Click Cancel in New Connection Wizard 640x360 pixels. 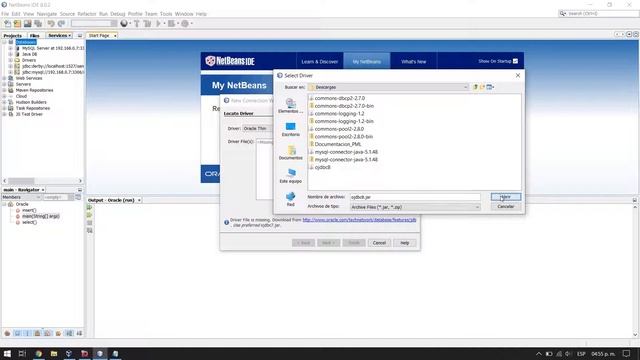(x=379, y=243)
